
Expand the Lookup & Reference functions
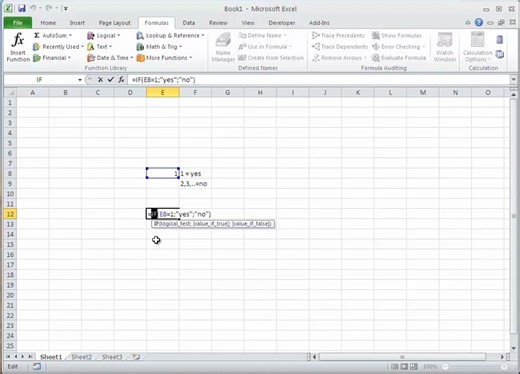[170, 35]
